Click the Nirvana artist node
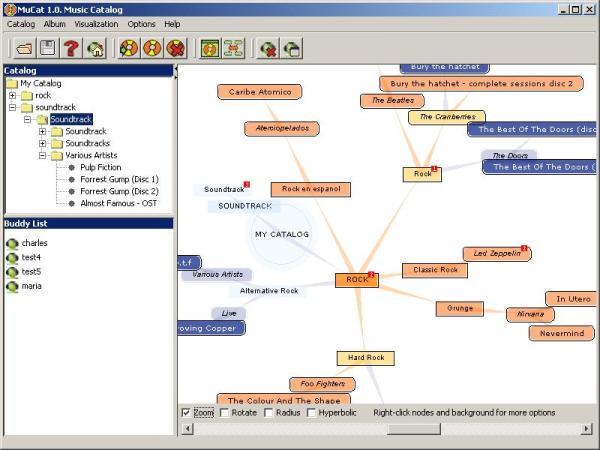This screenshot has height=450, width=600. click(530, 315)
